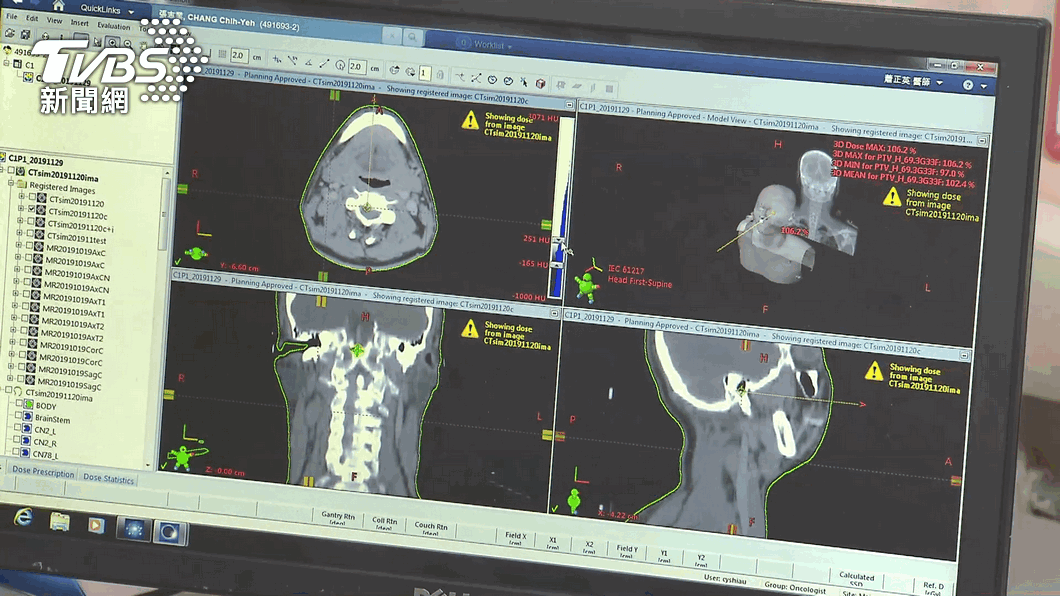Switch to the Dose Prescription tab

click(43, 472)
